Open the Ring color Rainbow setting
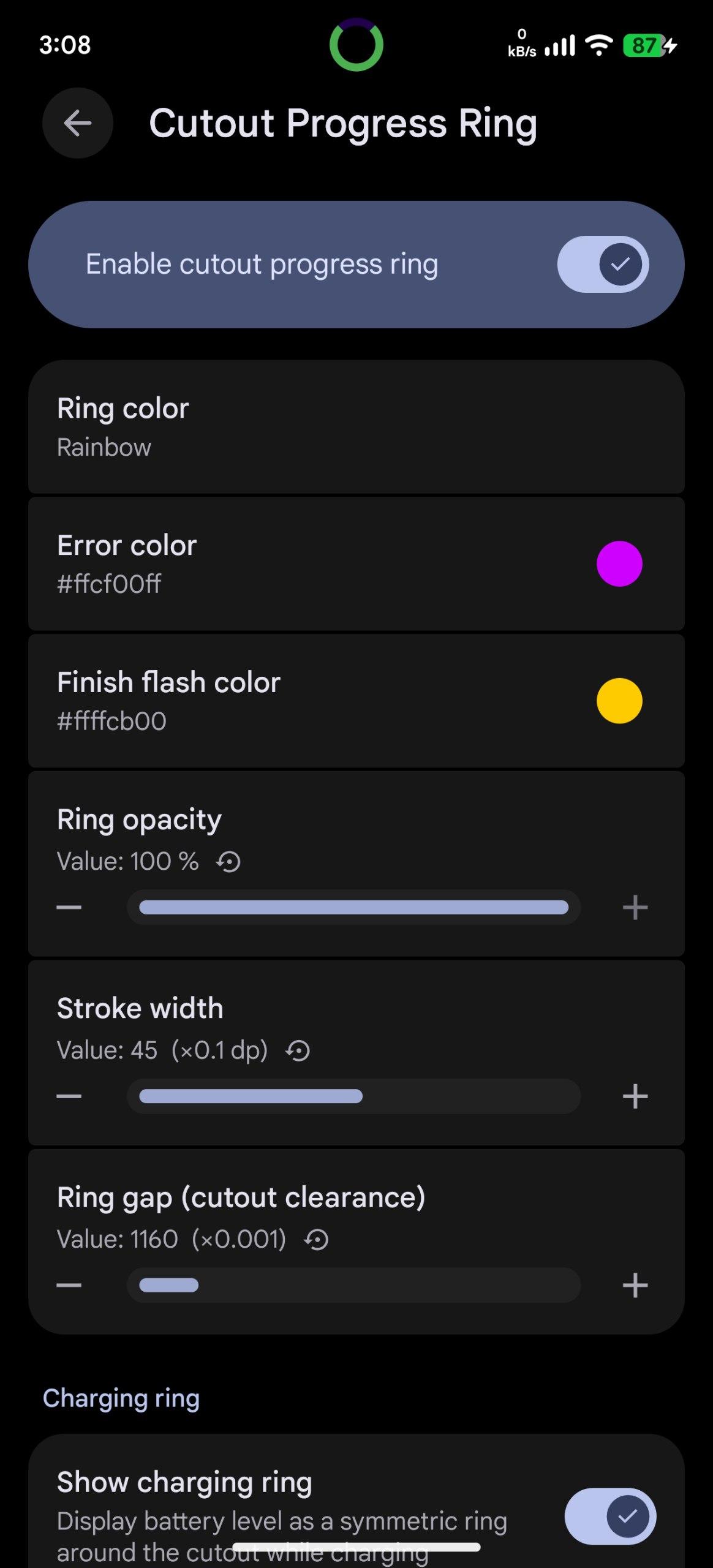The width and height of the screenshot is (713, 1568). (x=355, y=427)
